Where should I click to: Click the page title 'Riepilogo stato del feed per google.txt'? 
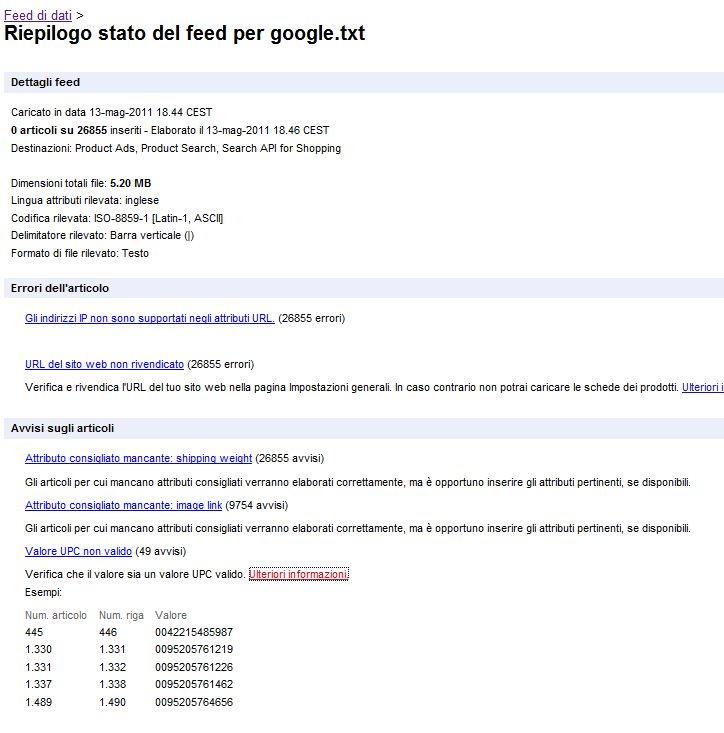(184, 33)
